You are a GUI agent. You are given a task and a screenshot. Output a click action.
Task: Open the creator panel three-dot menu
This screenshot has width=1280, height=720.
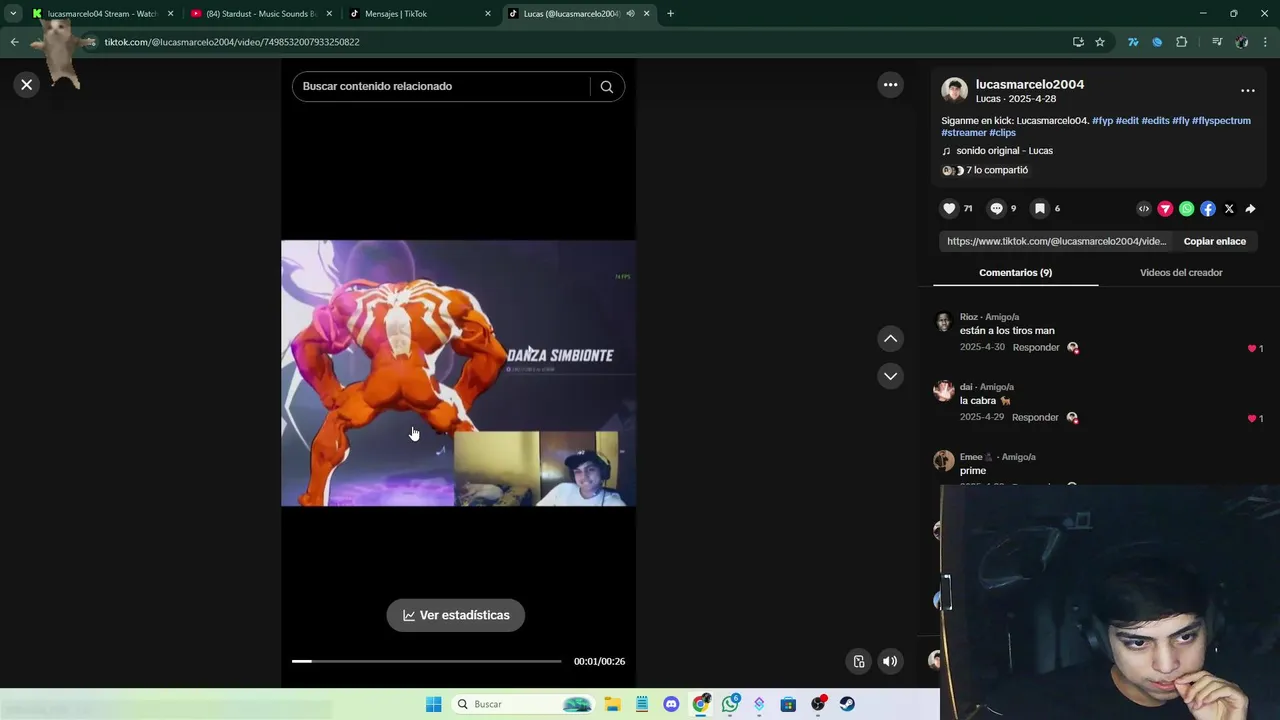point(1248,91)
